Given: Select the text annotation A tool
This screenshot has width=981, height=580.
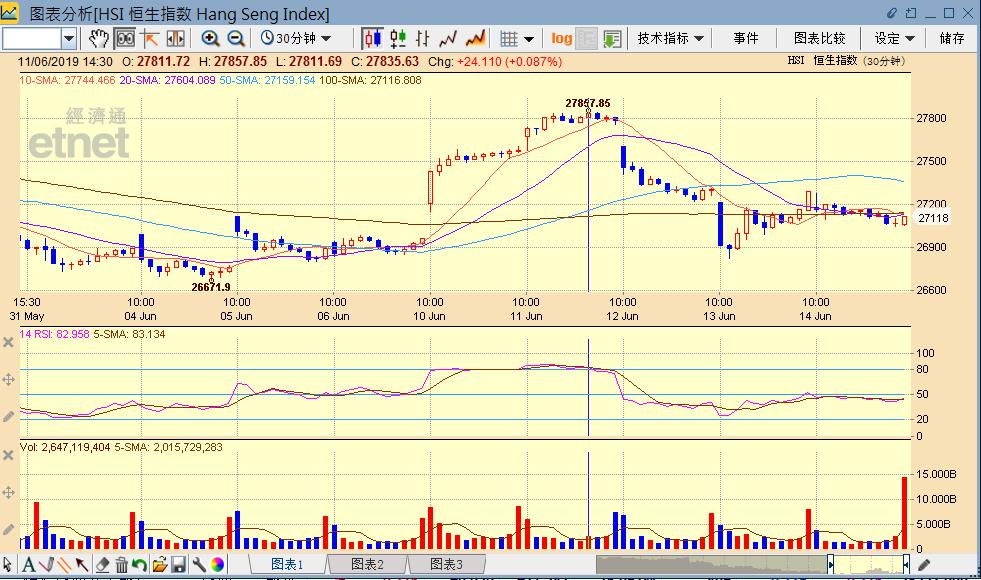Looking at the screenshot, I should point(28,564).
